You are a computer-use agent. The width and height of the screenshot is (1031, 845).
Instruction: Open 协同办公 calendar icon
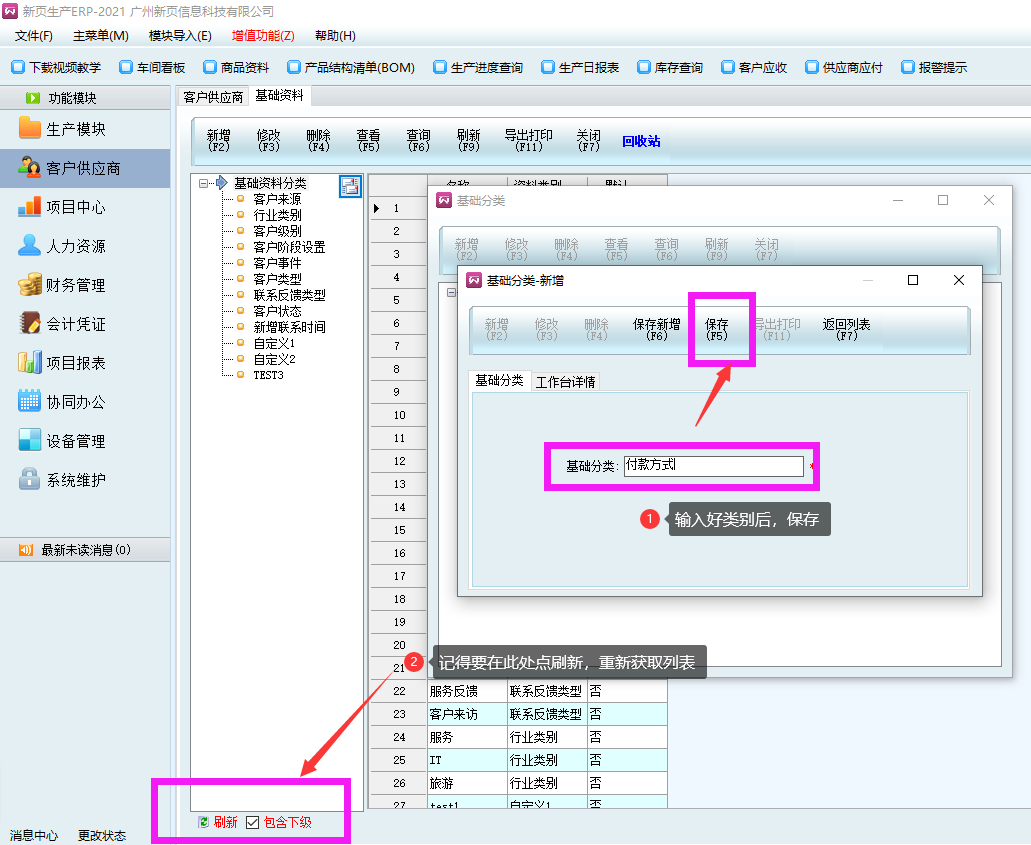coord(30,402)
